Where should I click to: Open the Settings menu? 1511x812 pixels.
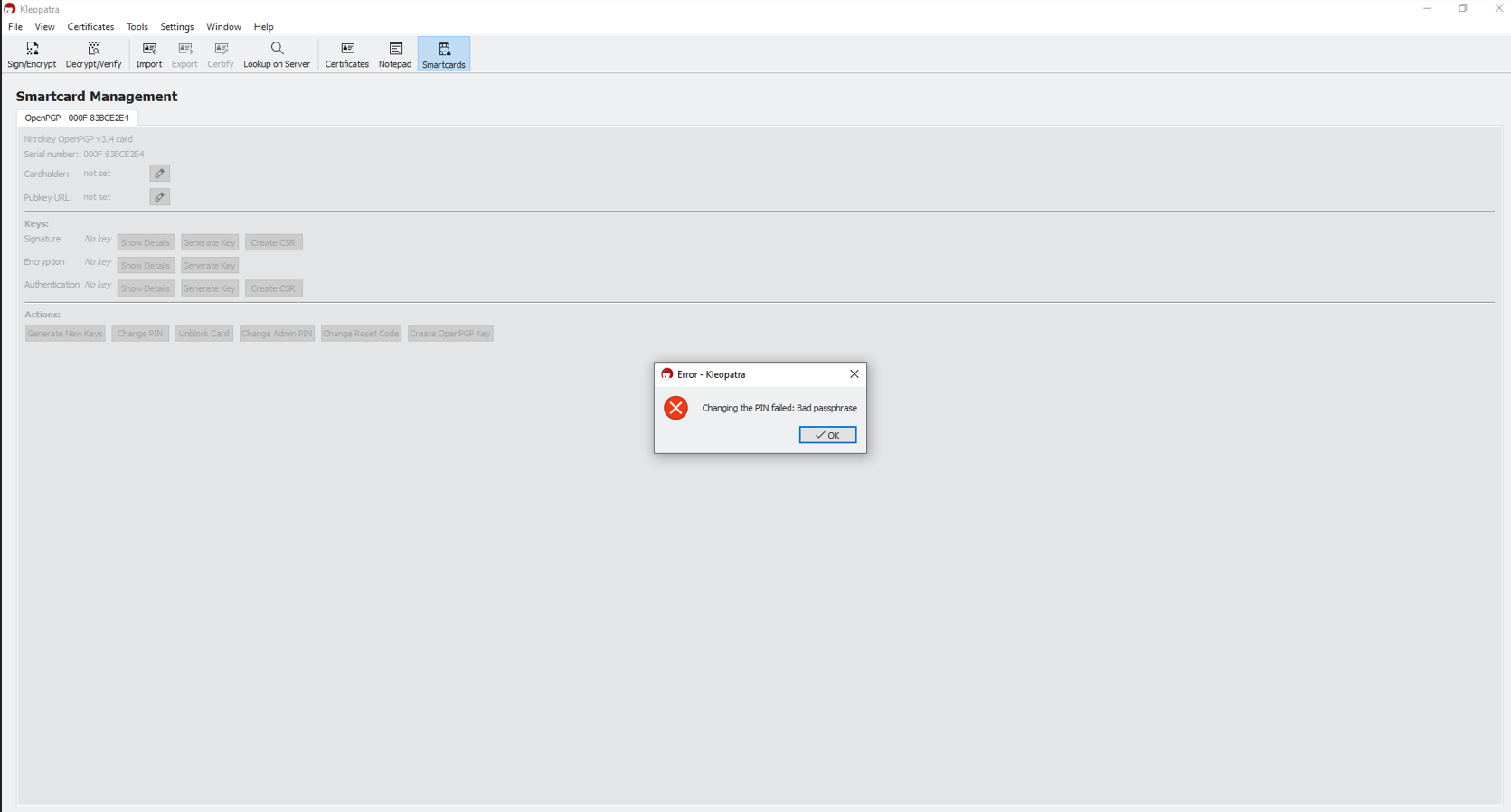tap(177, 27)
